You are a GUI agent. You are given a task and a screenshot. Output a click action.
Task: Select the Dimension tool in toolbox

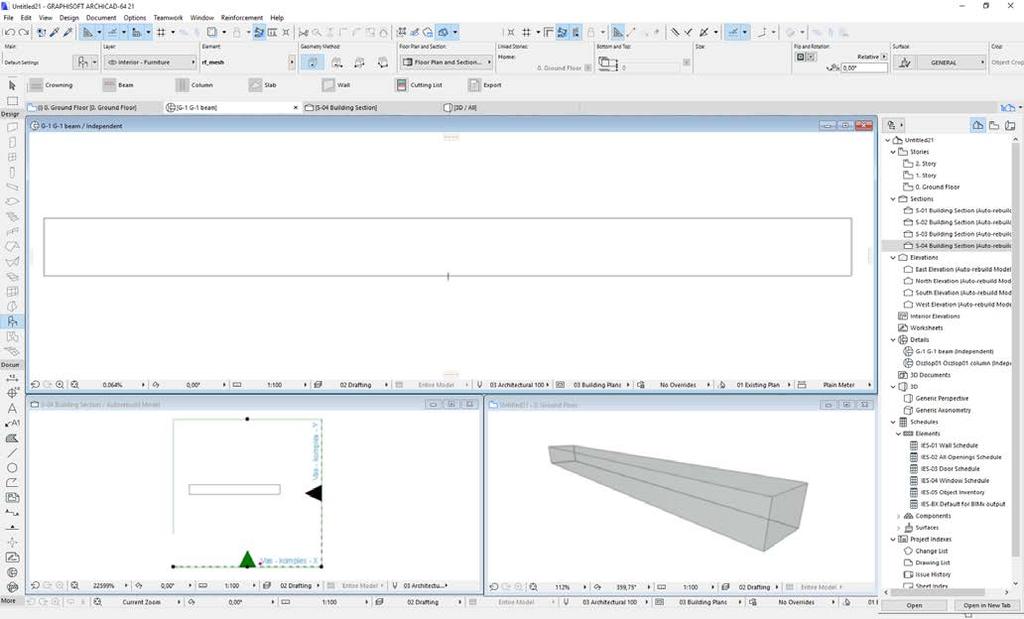pos(12,378)
